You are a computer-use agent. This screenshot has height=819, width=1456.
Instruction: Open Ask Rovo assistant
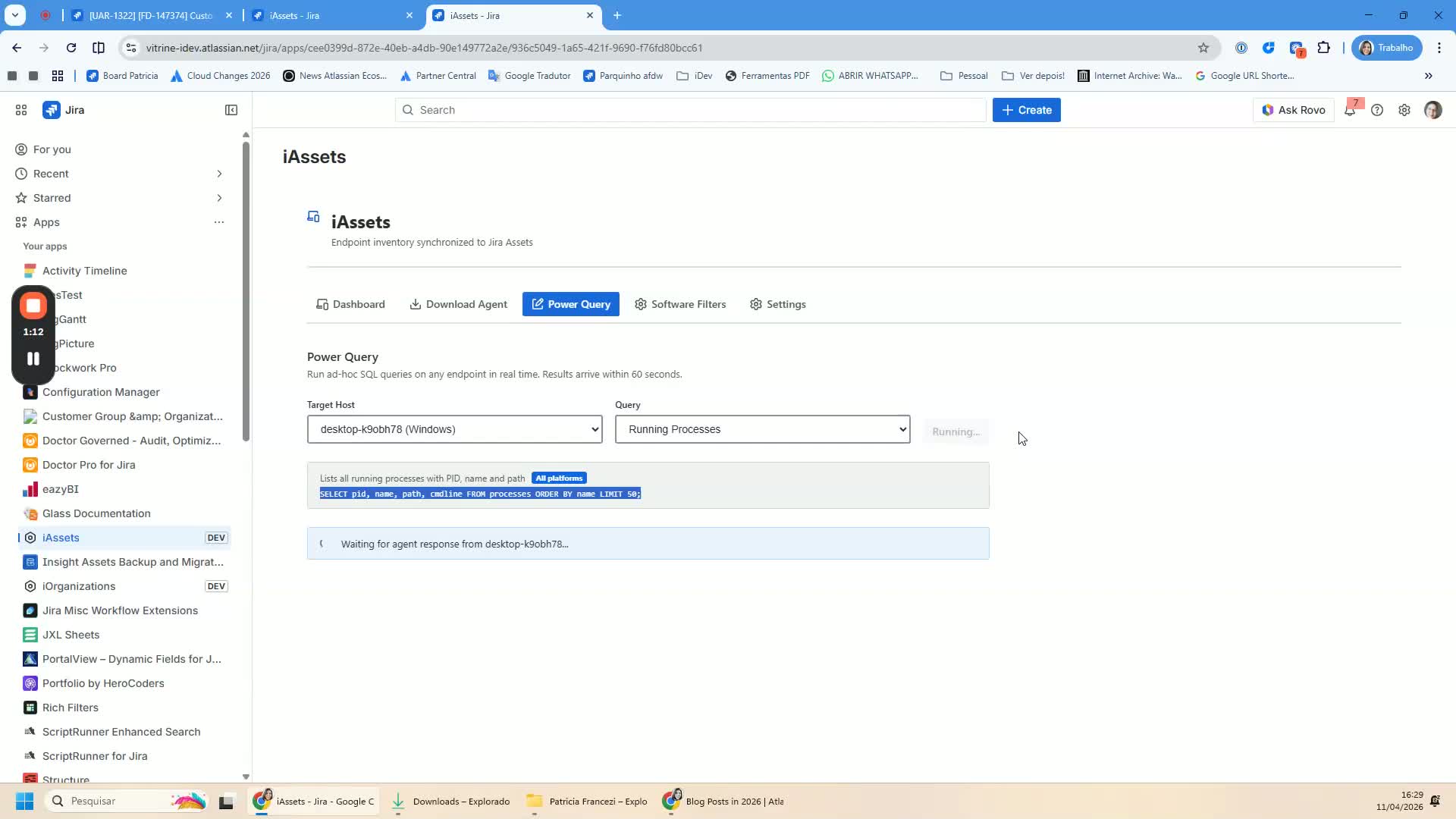(1294, 110)
